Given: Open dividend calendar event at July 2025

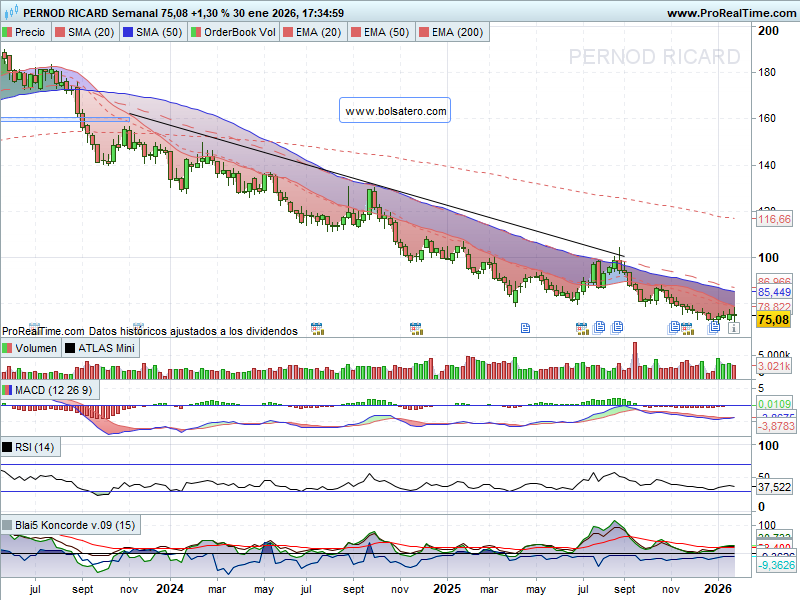Looking at the screenshot, I should pos(582,329).
